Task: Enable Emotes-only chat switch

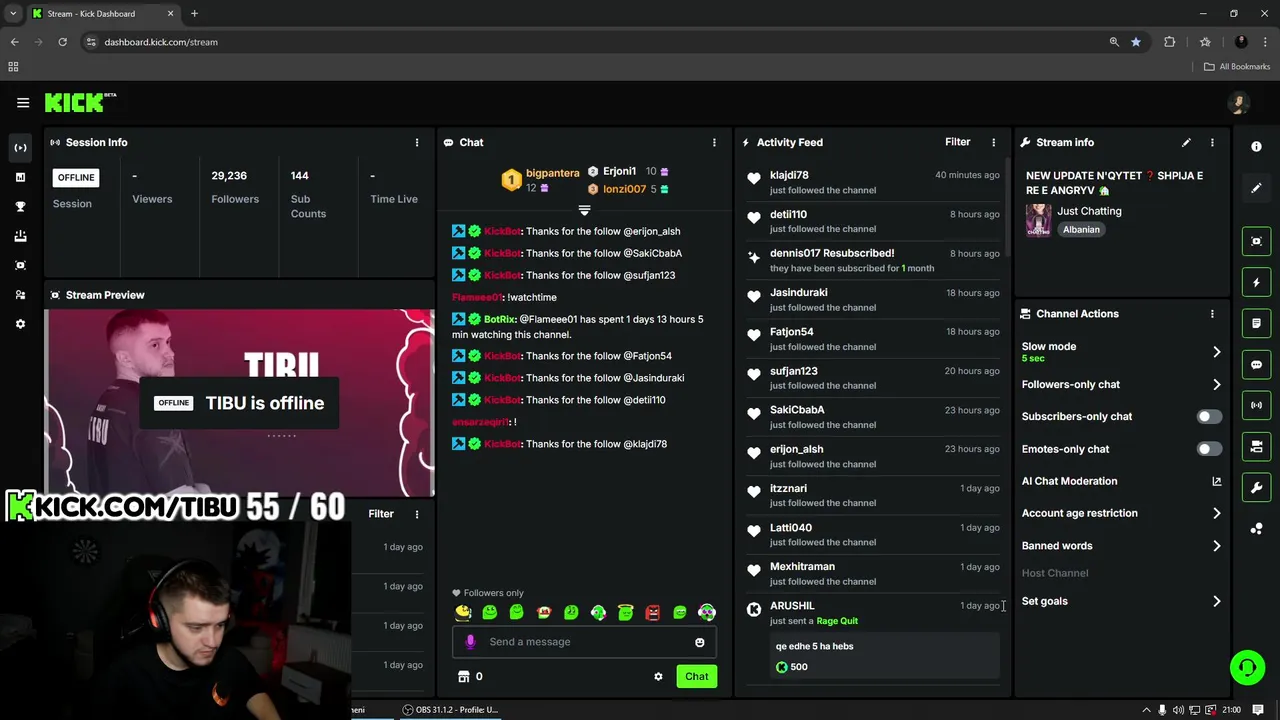Action: coord(1209,449)
